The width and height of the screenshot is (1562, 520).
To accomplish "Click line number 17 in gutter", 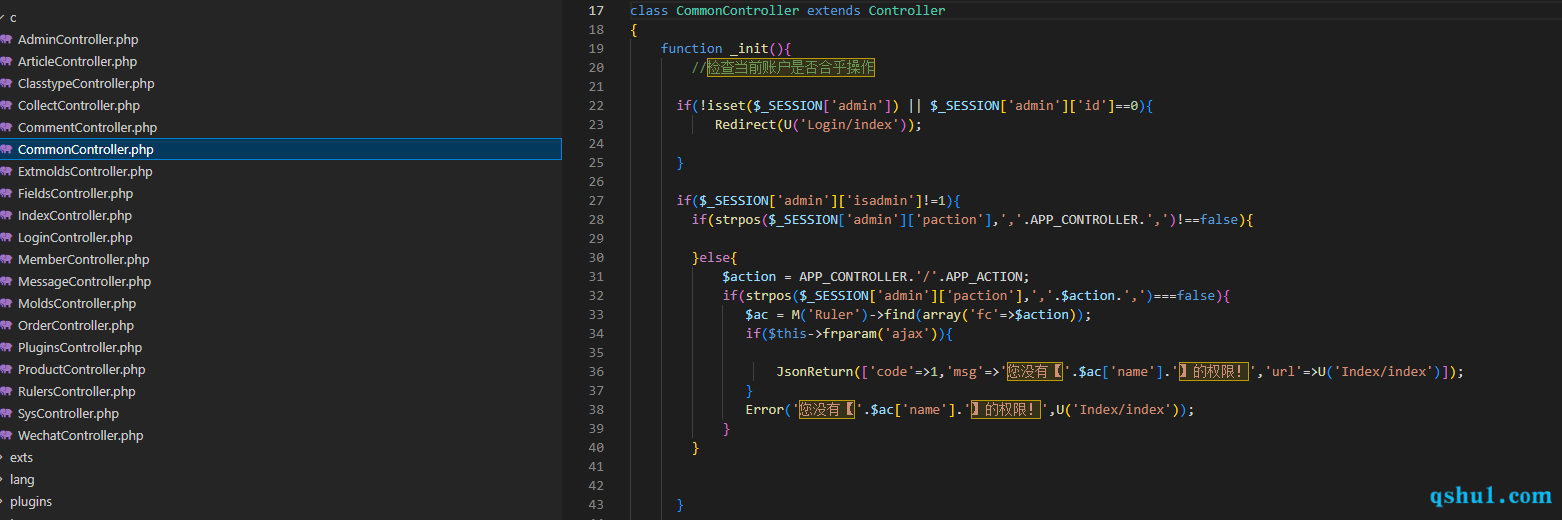I will [x=596, y=11].
